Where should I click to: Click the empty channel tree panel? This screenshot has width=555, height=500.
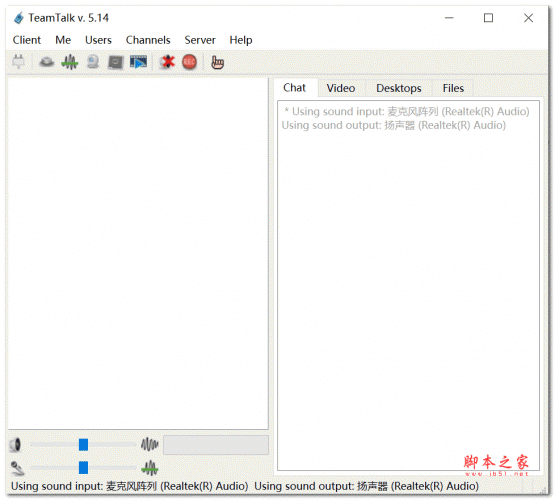pyautogui.click(x=138, y=253)
